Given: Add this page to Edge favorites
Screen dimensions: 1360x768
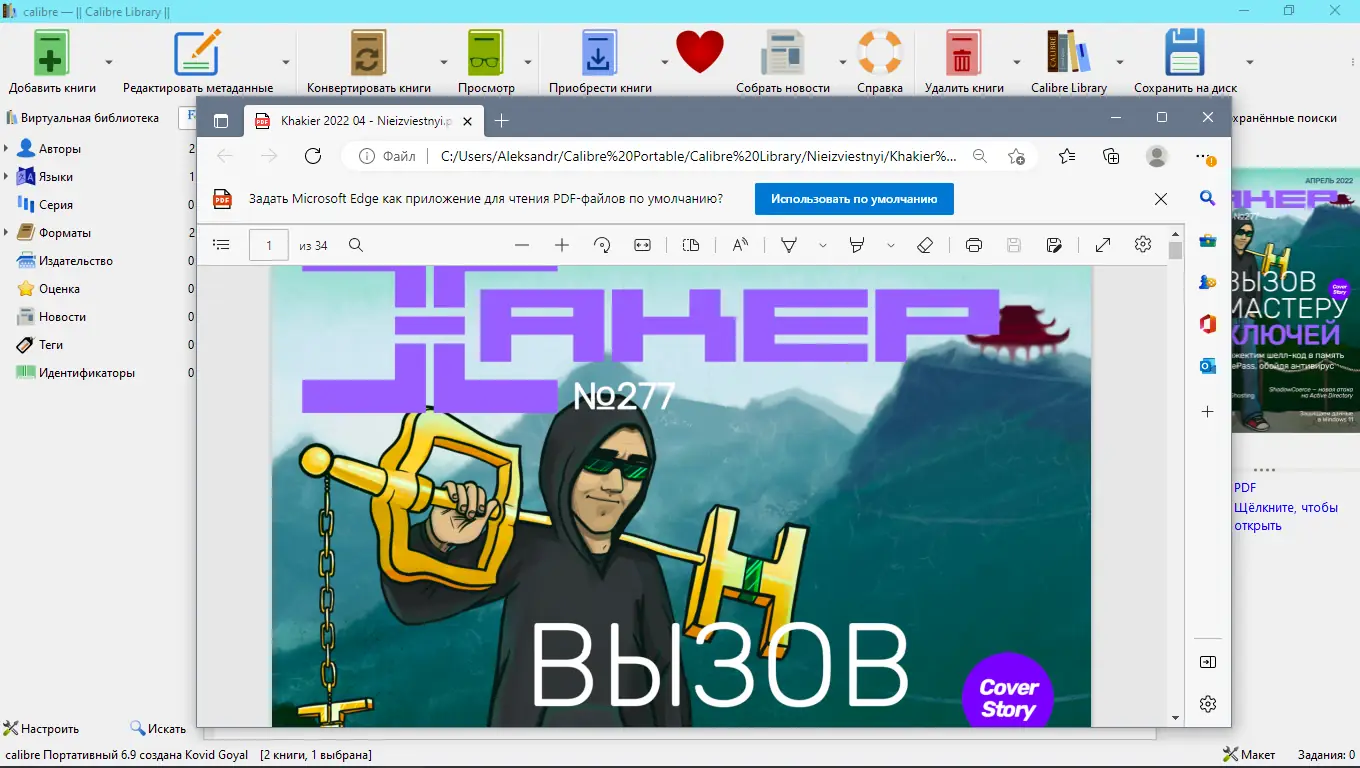Looking at the screenshot, I should tap(1016, 156).
